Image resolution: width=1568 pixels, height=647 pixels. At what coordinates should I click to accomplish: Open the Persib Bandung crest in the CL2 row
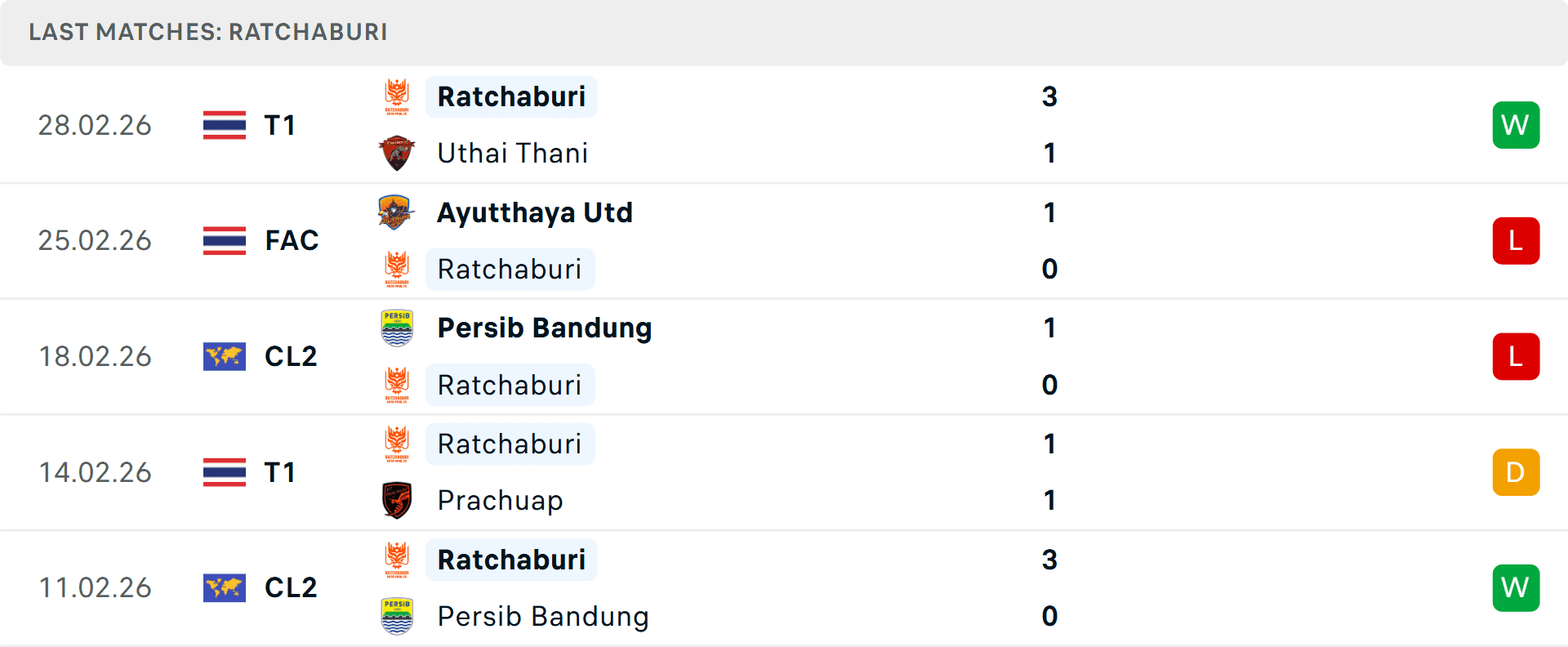[x=398, y=328]
